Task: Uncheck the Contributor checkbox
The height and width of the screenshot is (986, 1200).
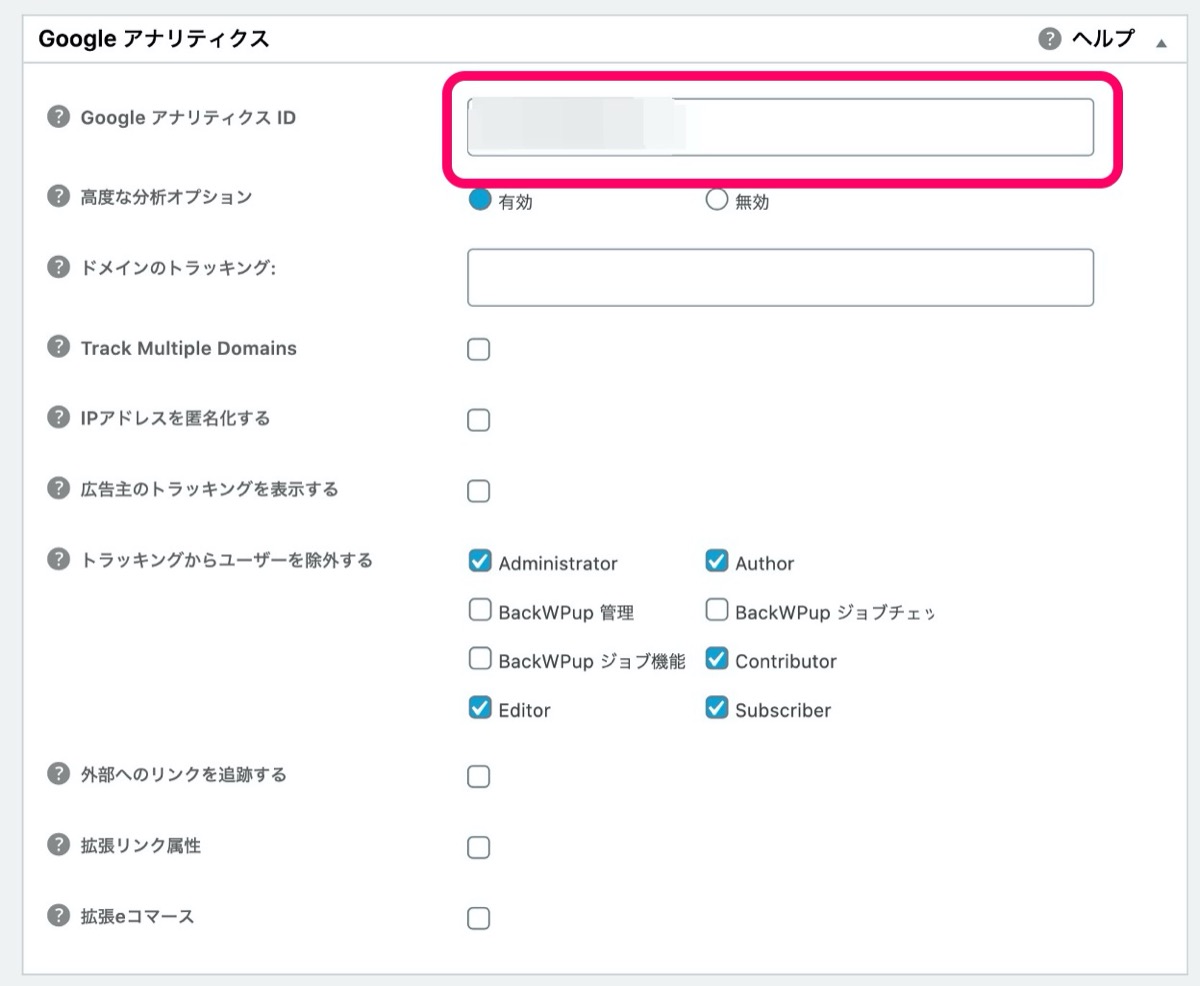Action: [716, 659]
